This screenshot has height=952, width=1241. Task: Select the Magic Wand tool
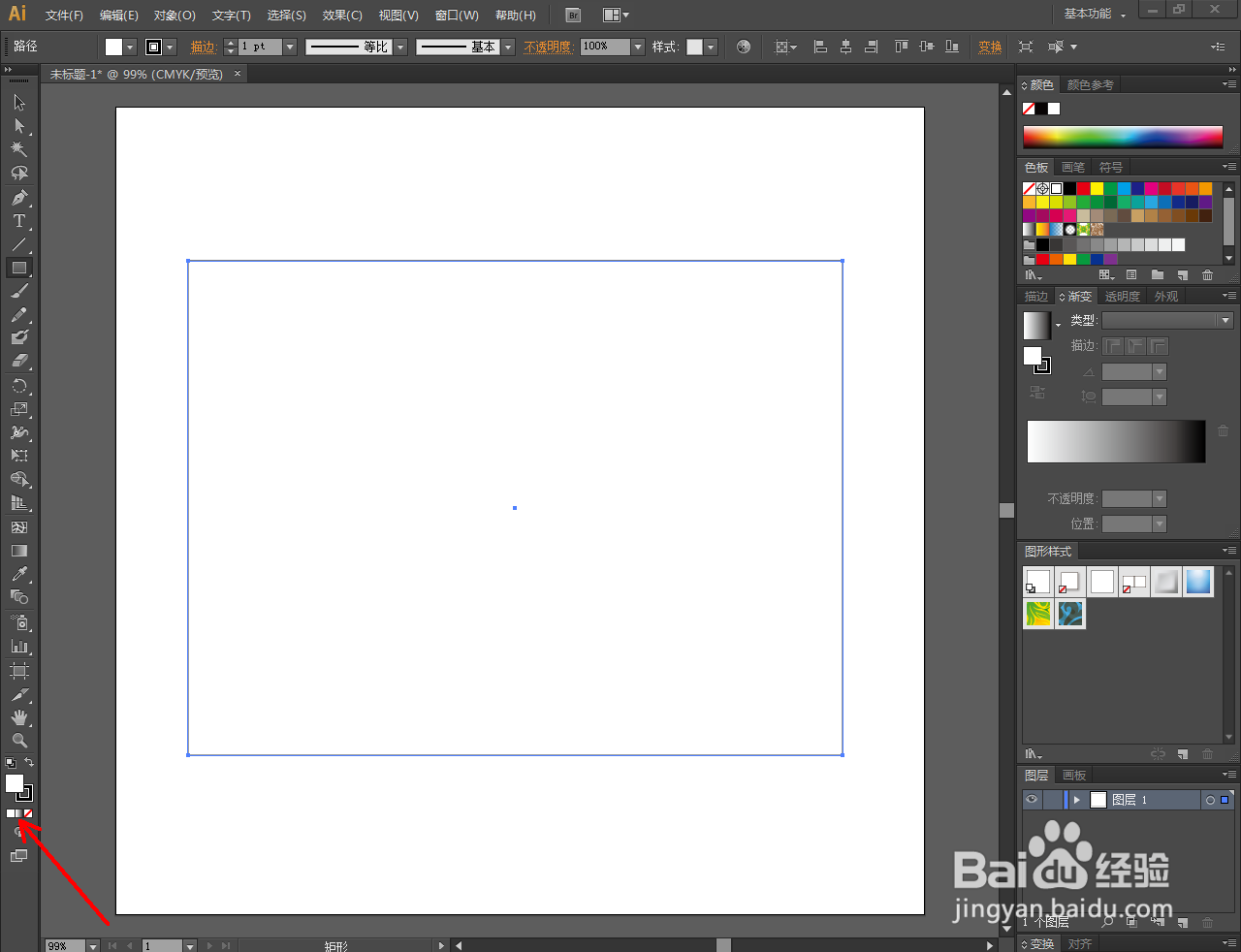(x=19, y=149)
